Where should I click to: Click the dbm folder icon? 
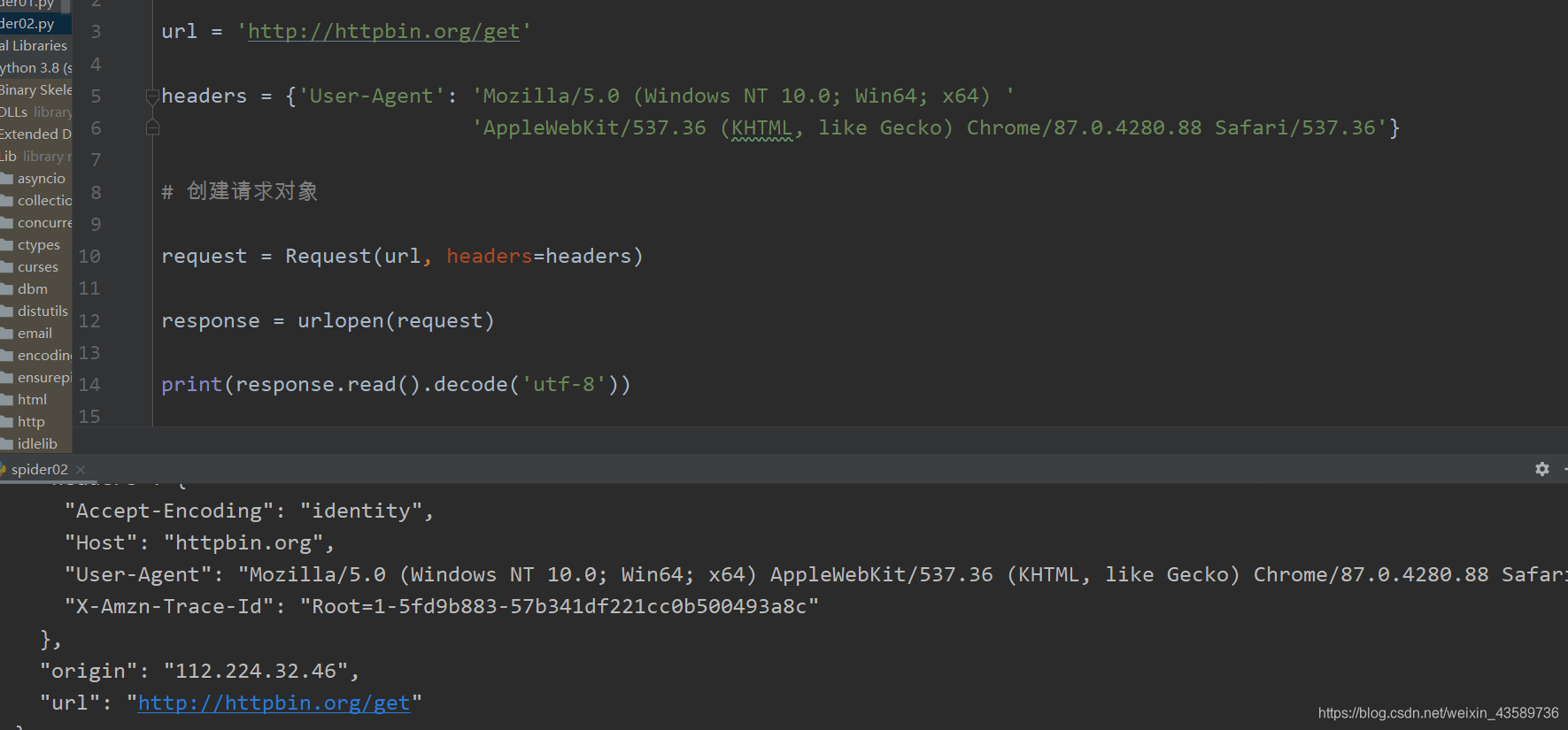coord(6,289)
